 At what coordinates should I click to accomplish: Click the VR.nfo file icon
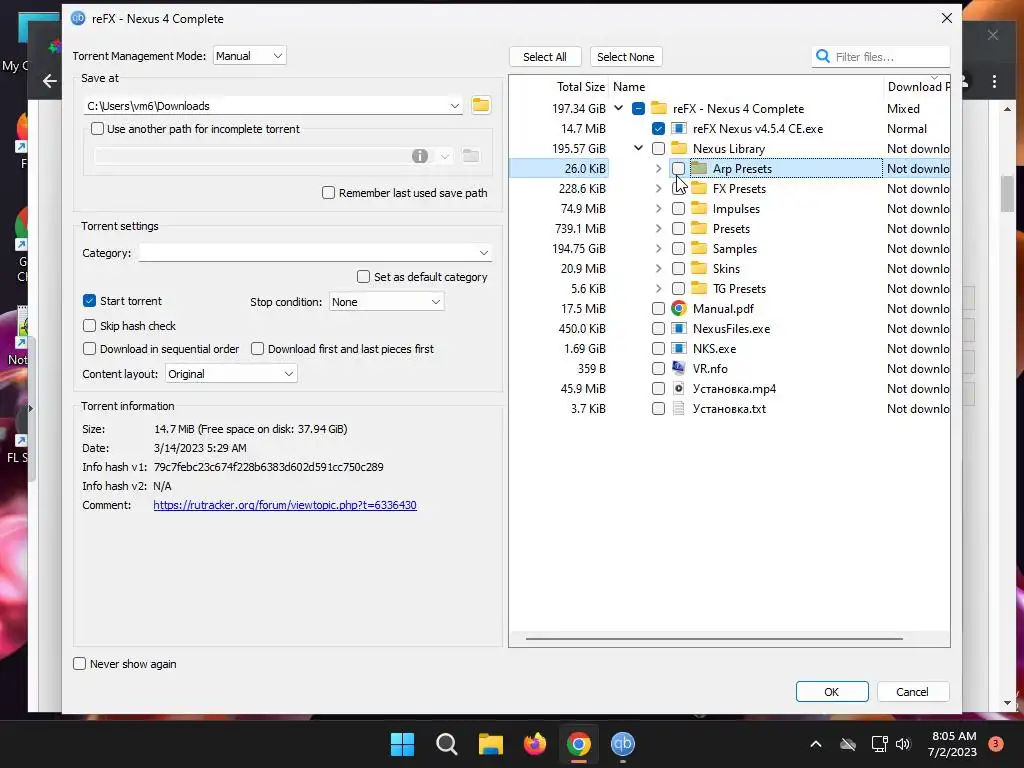pos(679,368)
